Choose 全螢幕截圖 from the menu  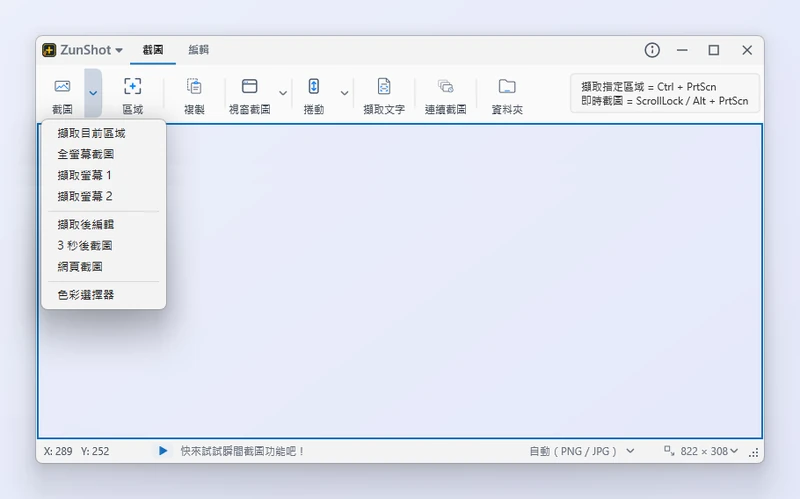104,154
